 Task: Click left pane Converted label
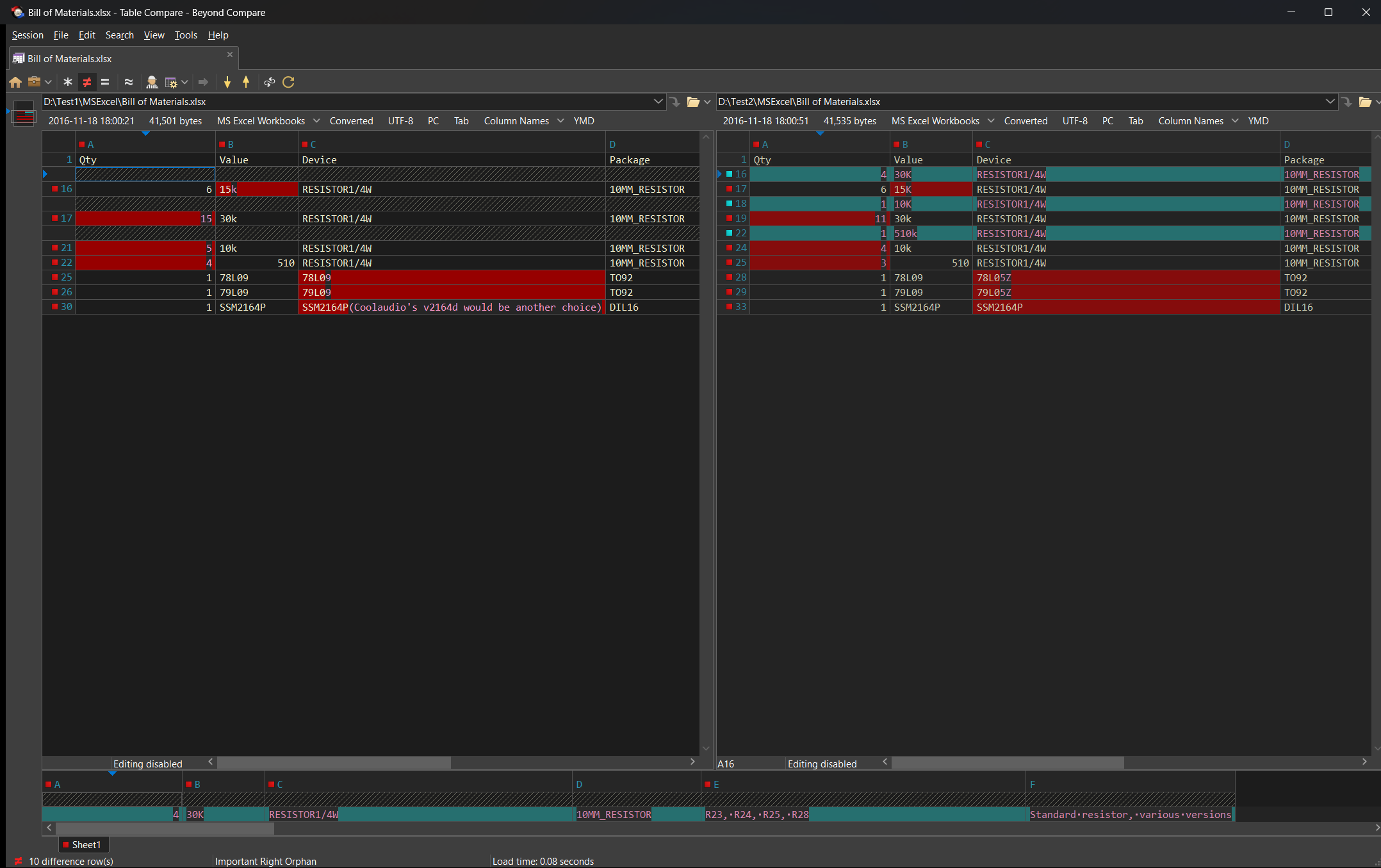pyautogui.click(x=351, y=121)
